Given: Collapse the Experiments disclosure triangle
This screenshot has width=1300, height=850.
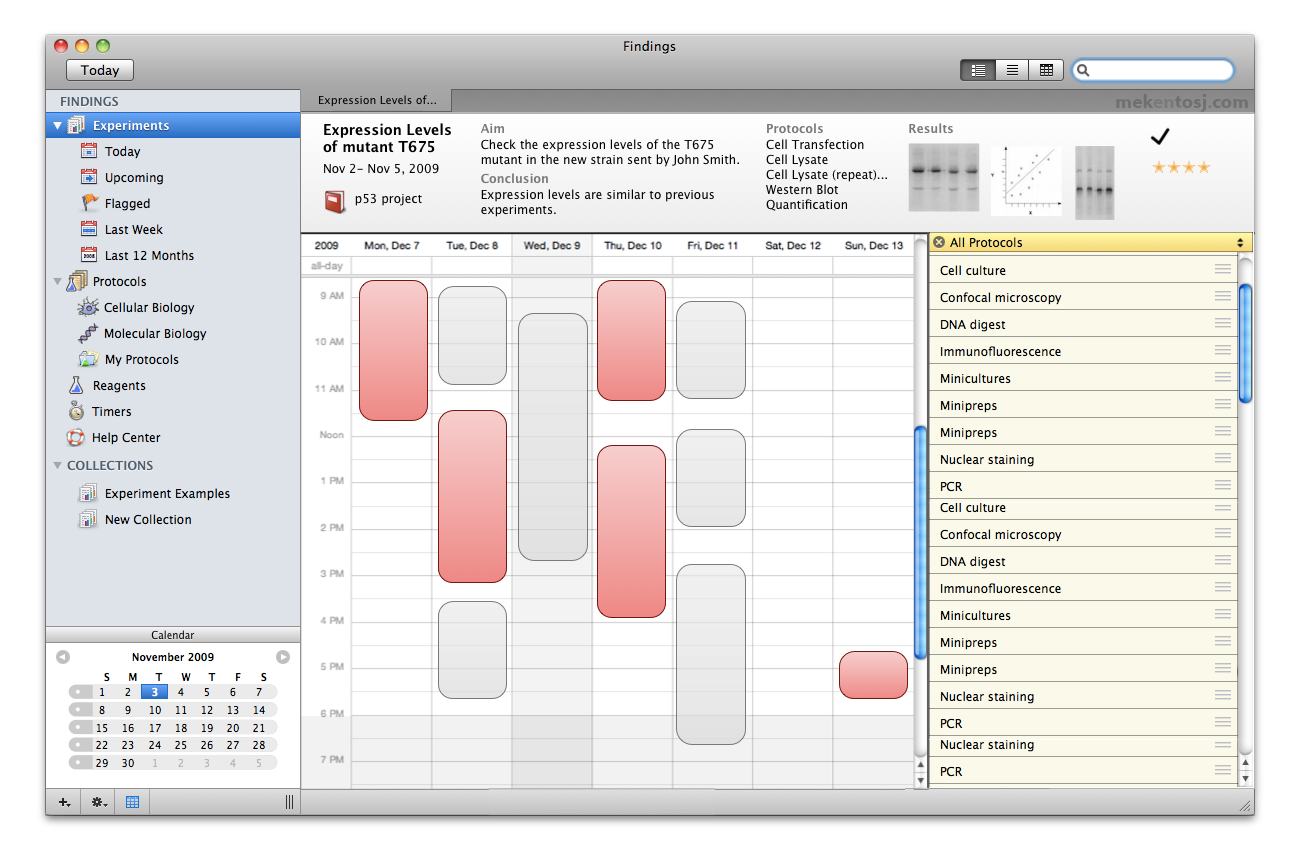Looking at the screenshot, I should pos(57,126).
